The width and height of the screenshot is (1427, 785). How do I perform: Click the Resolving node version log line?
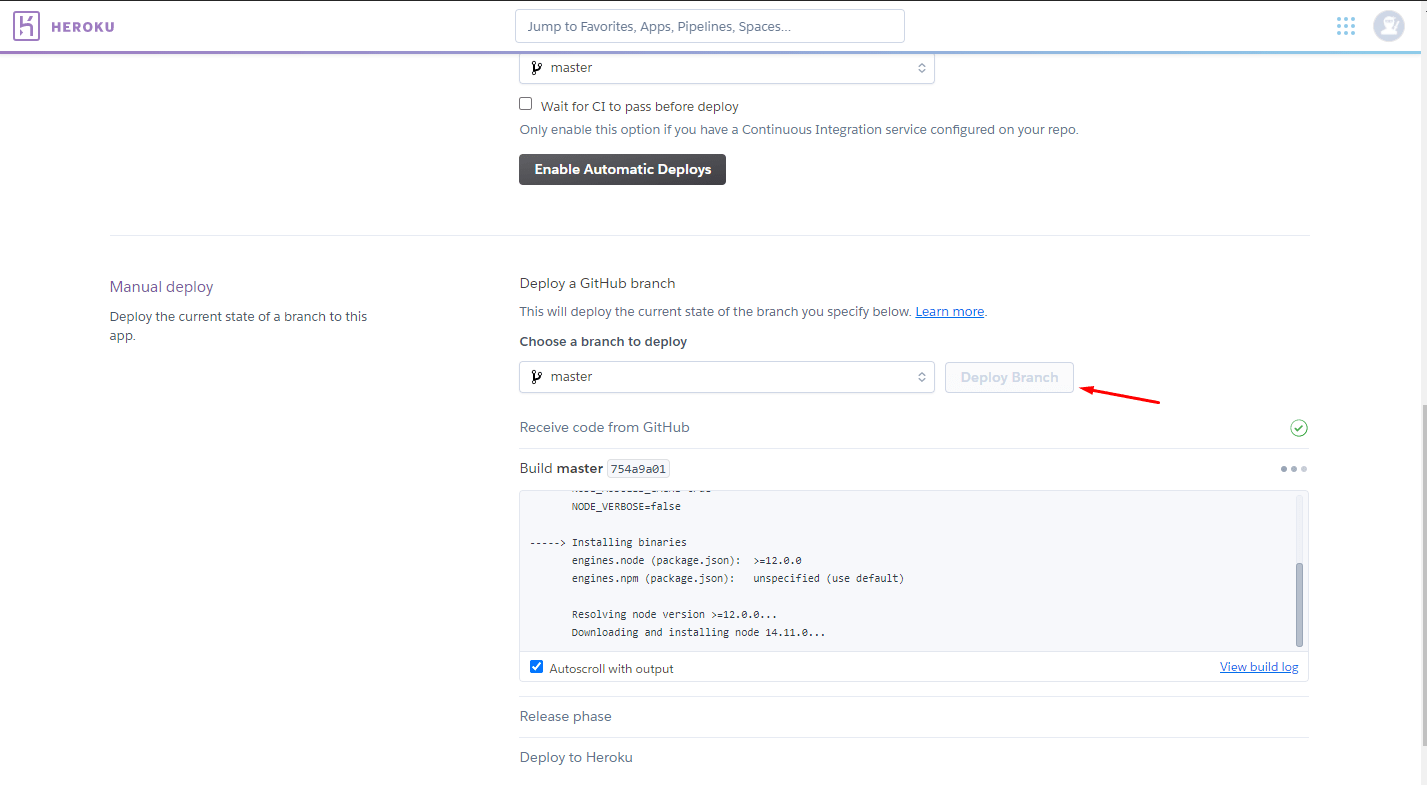coord(675,615)
